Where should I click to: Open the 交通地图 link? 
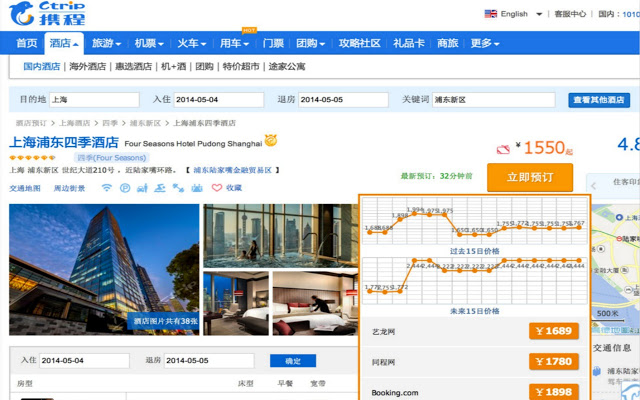(x=25, y=188)
